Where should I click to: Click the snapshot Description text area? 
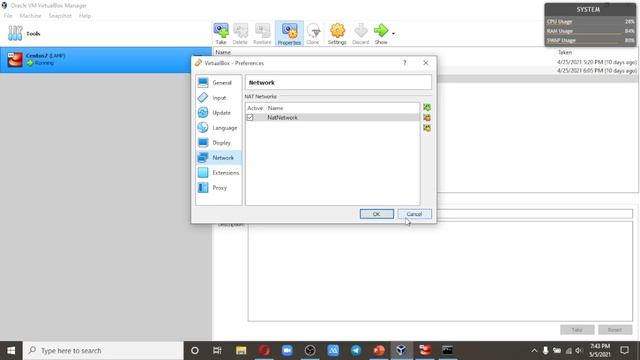[x=440, y=271]
